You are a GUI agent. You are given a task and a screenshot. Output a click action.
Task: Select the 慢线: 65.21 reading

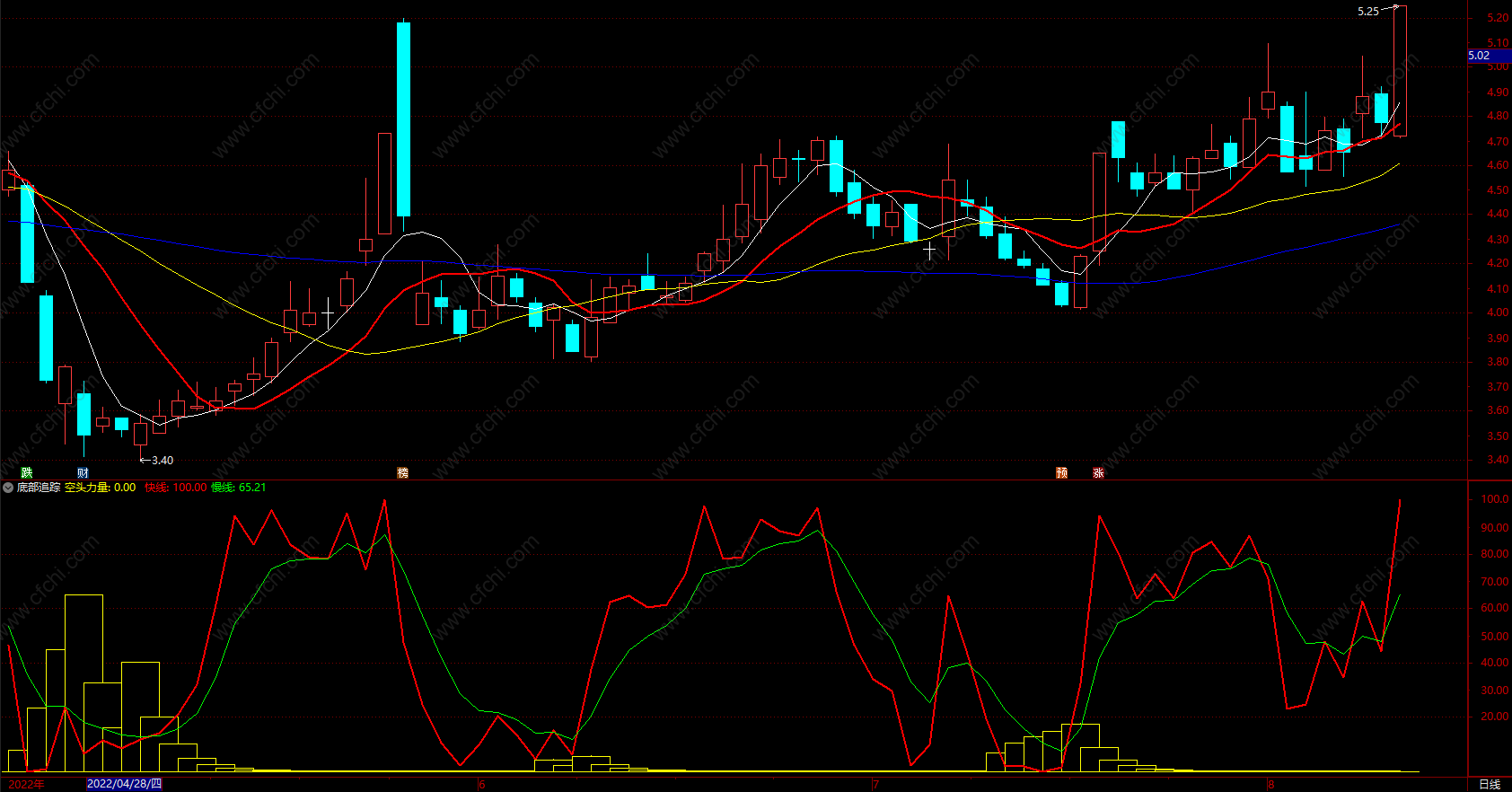click(239, 488)
